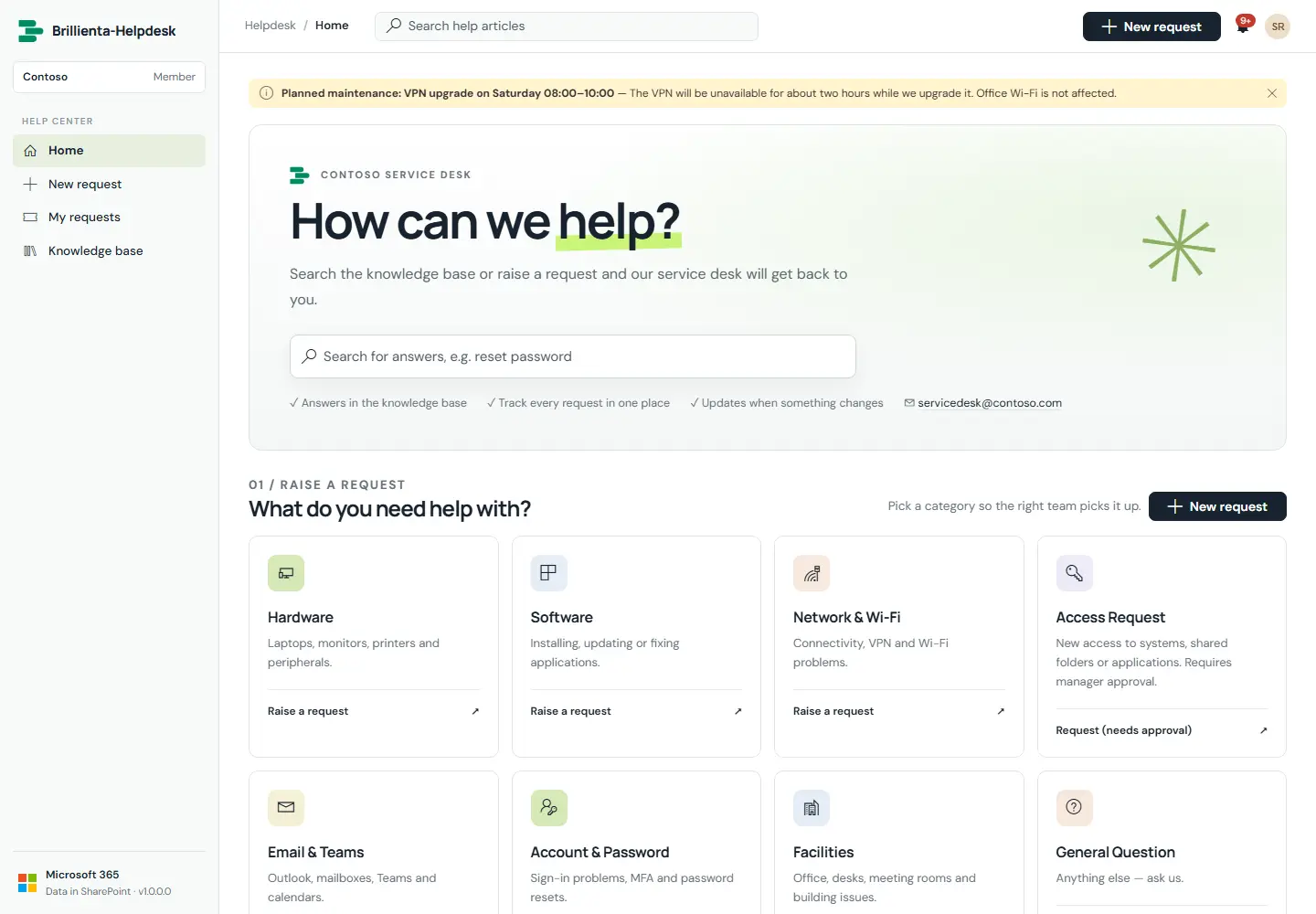
Task: Click New request button beside category prompt
Action: click(1217, 506)
